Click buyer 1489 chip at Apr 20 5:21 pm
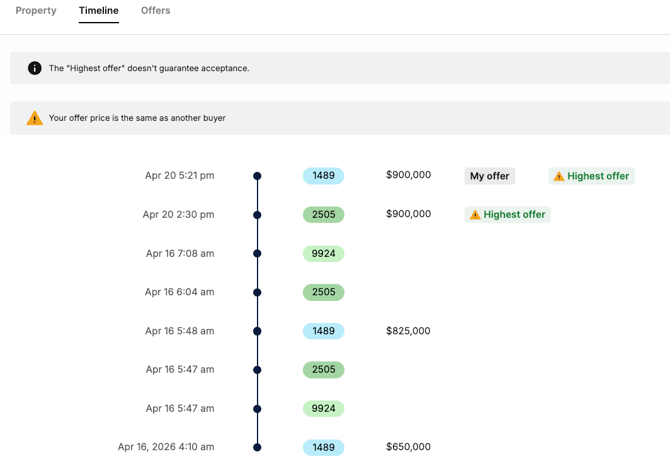The height and width of the screenshot is (476, 670). [323, 176]
